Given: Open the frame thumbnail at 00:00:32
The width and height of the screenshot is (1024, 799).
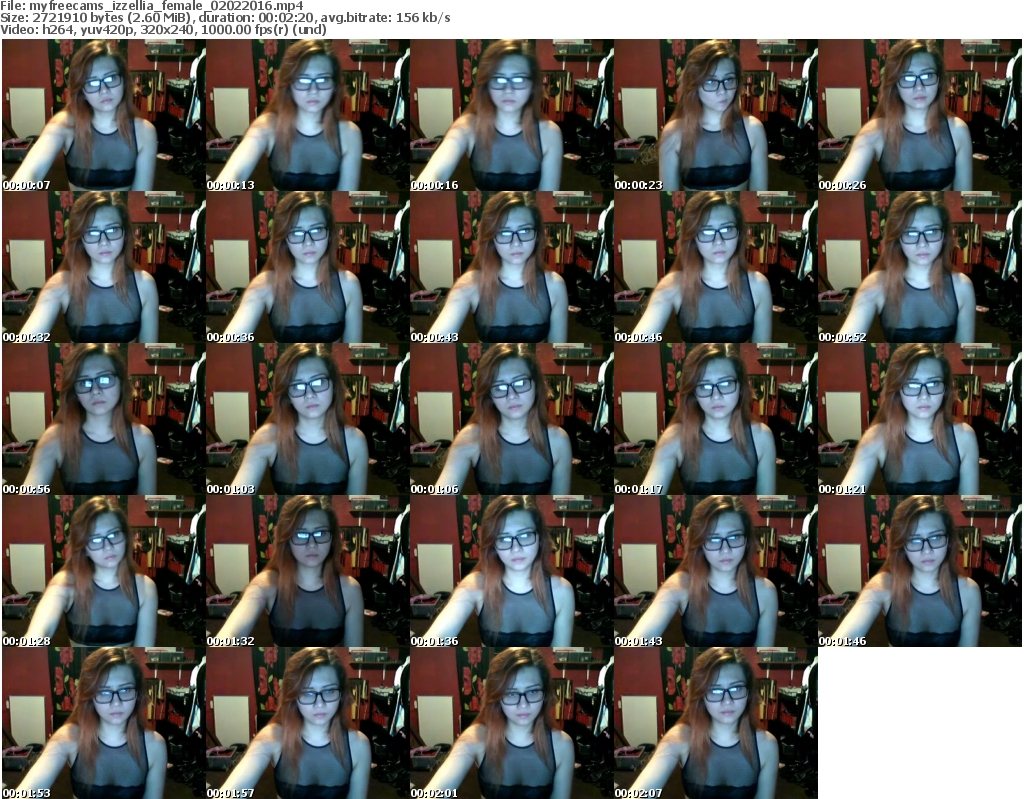Looking at the screenshot, I should click(104, 267).
